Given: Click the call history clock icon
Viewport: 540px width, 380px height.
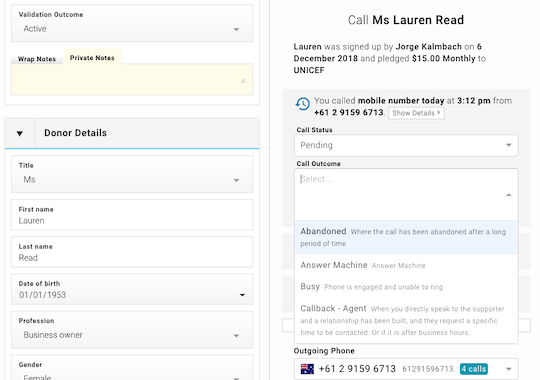Looking at the screenshot, I should click(x=302, y=104).
